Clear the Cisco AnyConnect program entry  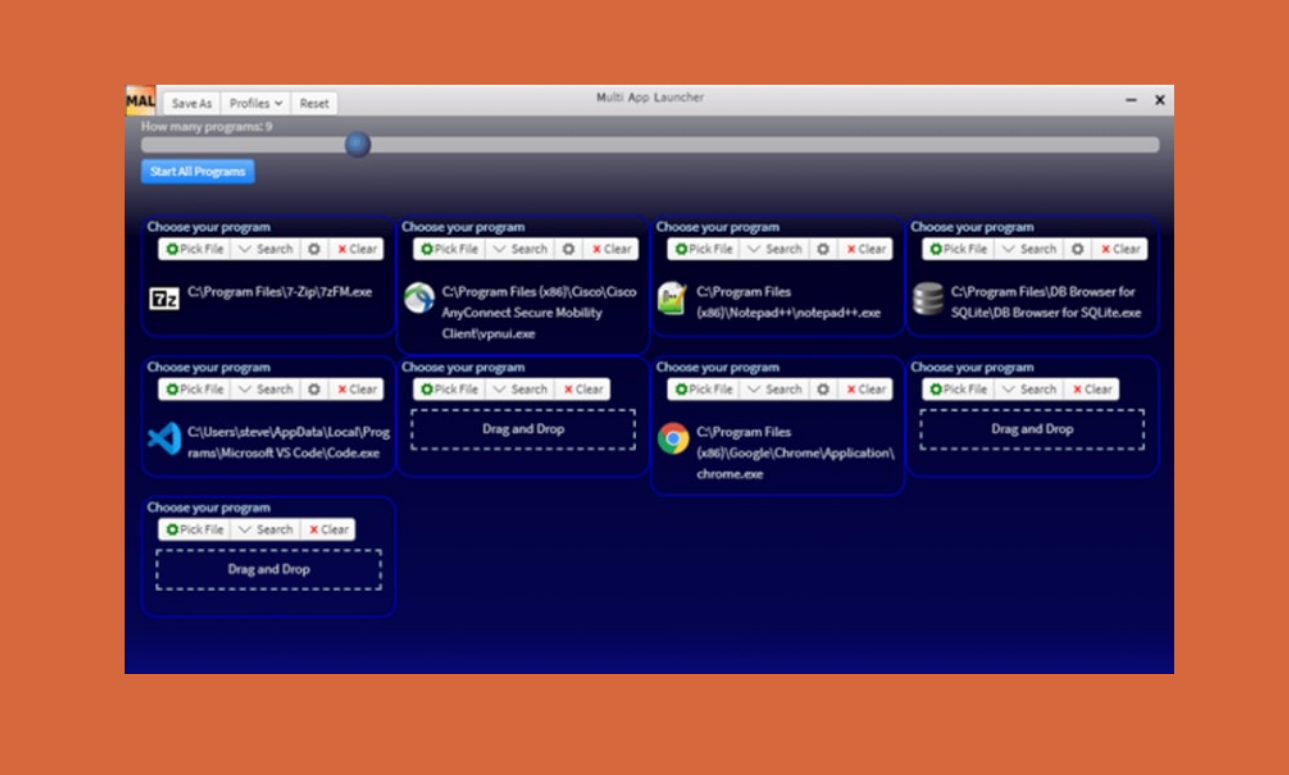tap(611, 249)
